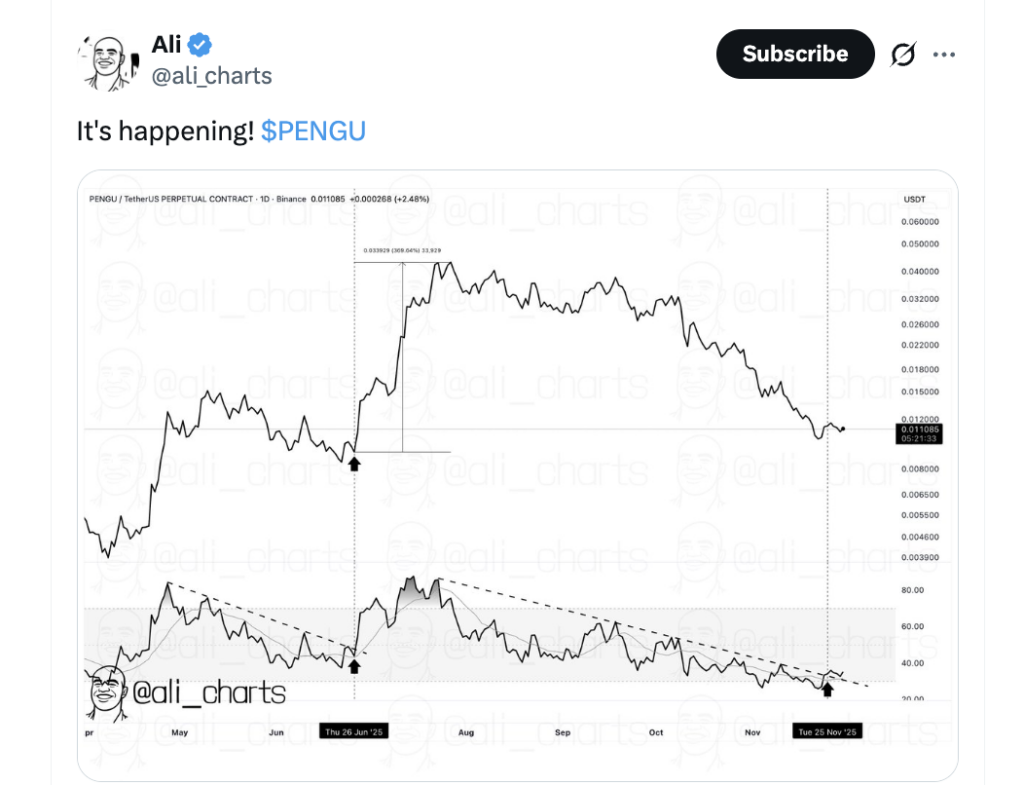Viewport: 1024px width, 785px height.
Task: Click the RSI panel arrow at June breakout
Action: (354, 663)
